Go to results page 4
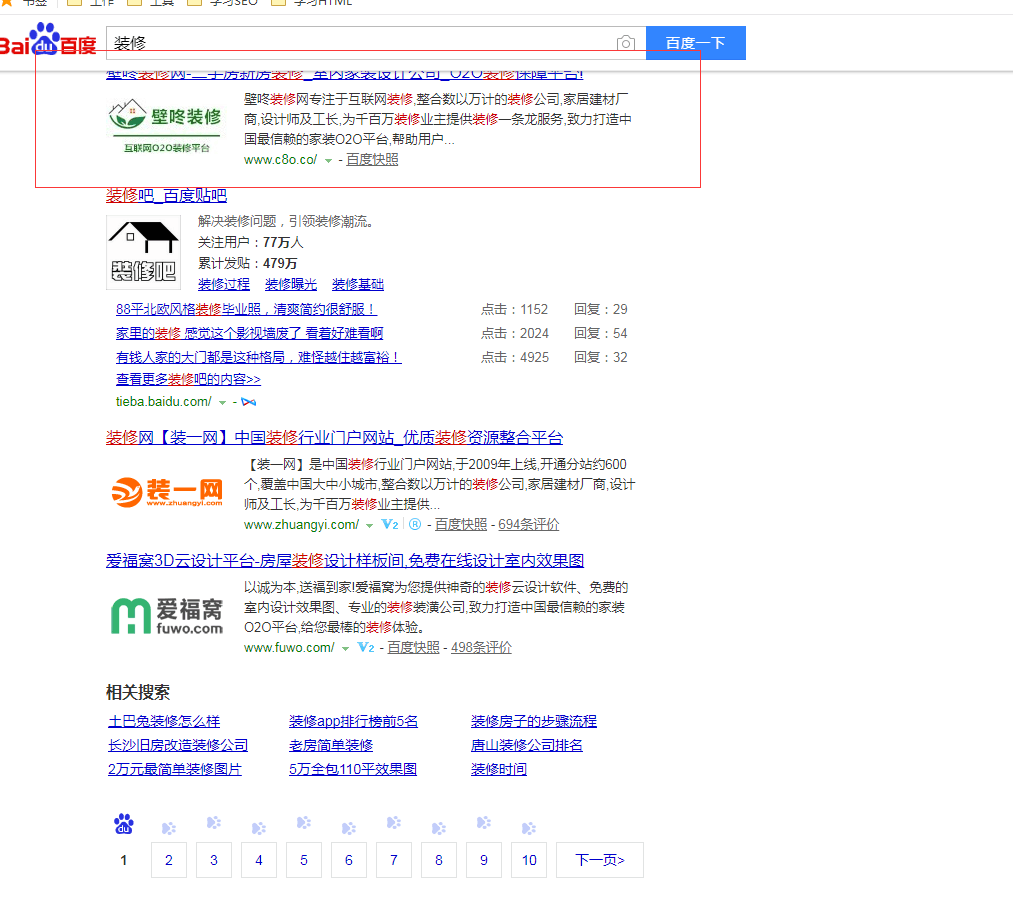Image resolution: width=1013 pixels, height=898 pixels. click(x=259, y=860)
